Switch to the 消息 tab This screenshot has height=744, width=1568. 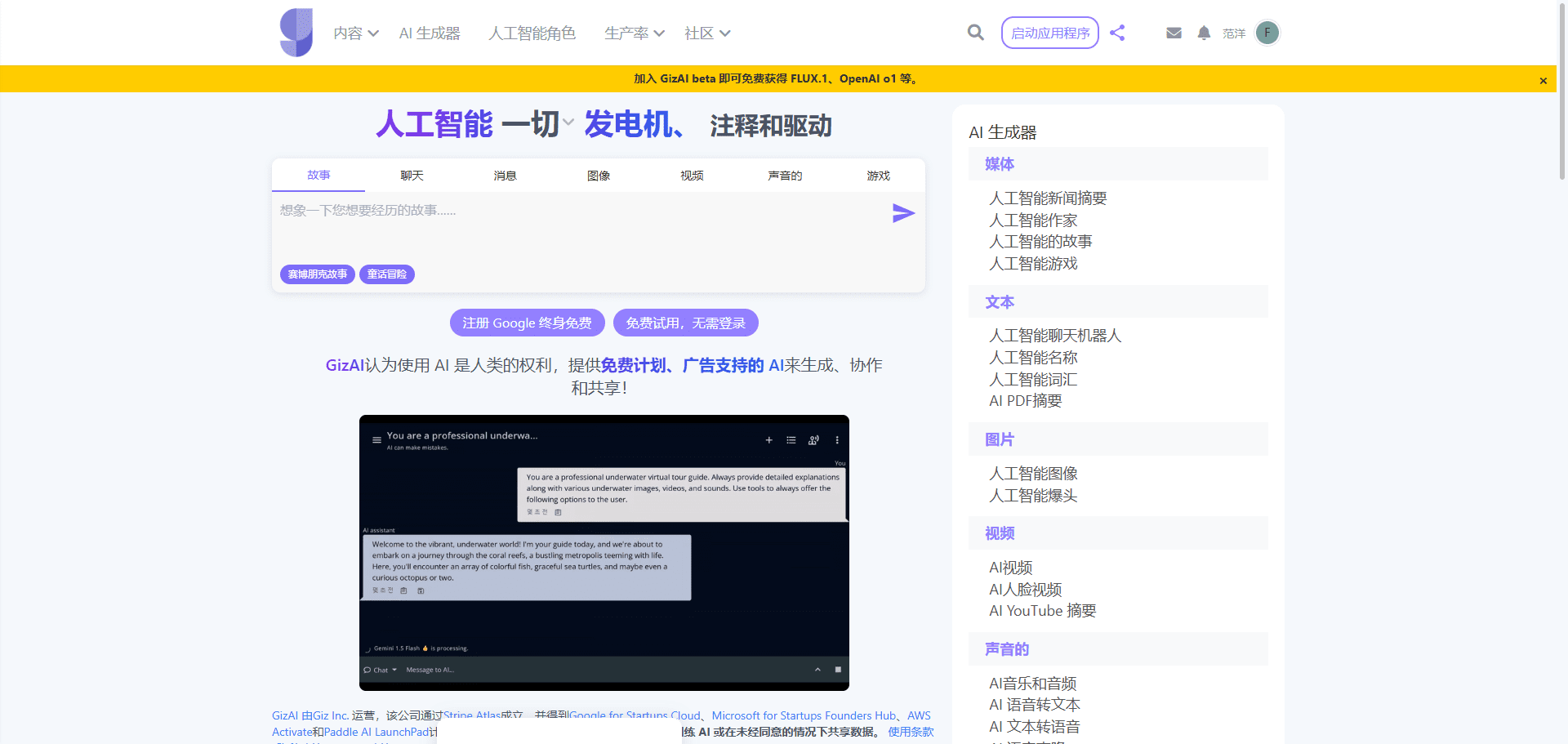point(505,176)
